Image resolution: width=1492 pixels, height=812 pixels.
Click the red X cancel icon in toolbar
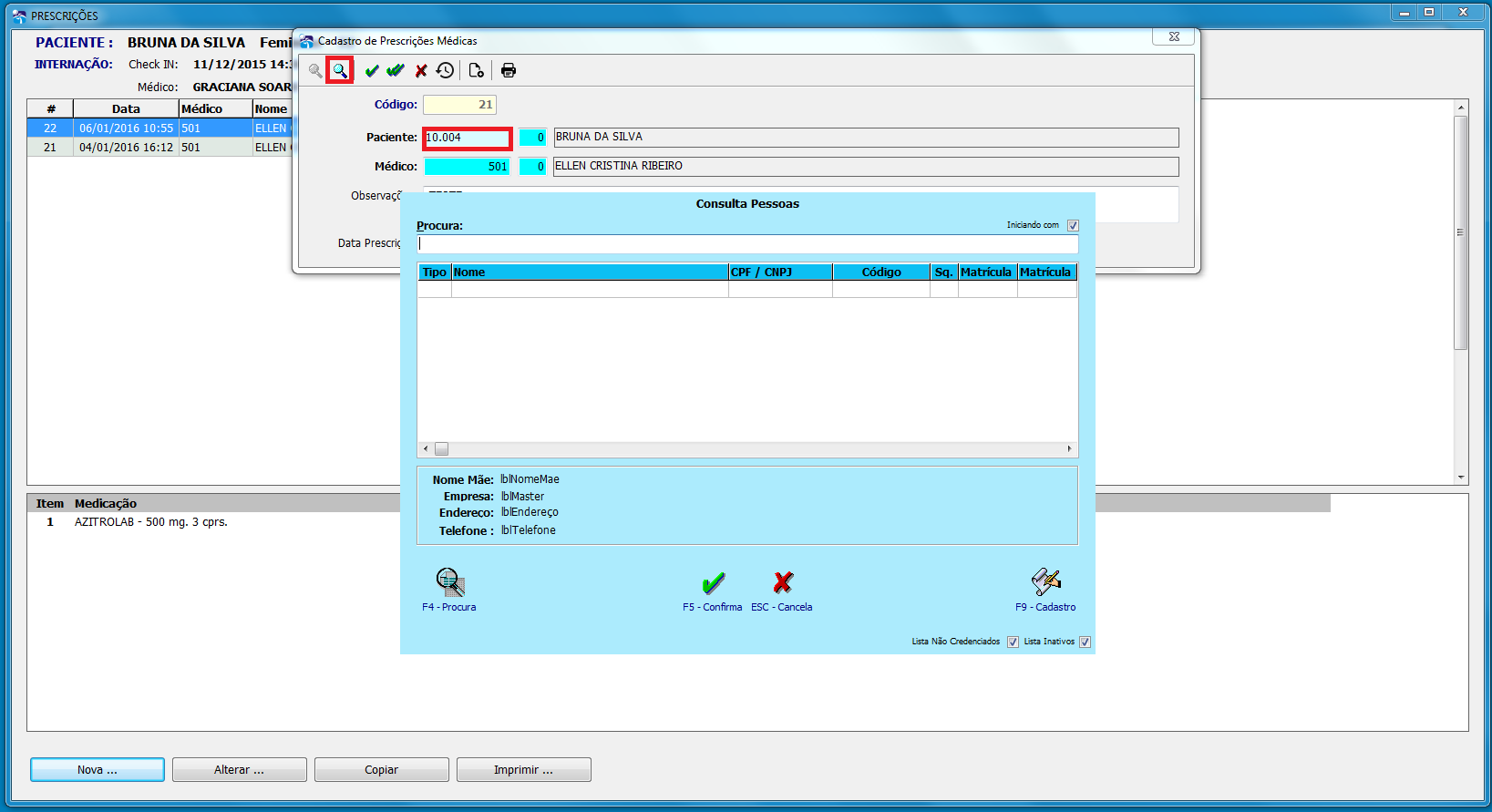tap(421, 70)
